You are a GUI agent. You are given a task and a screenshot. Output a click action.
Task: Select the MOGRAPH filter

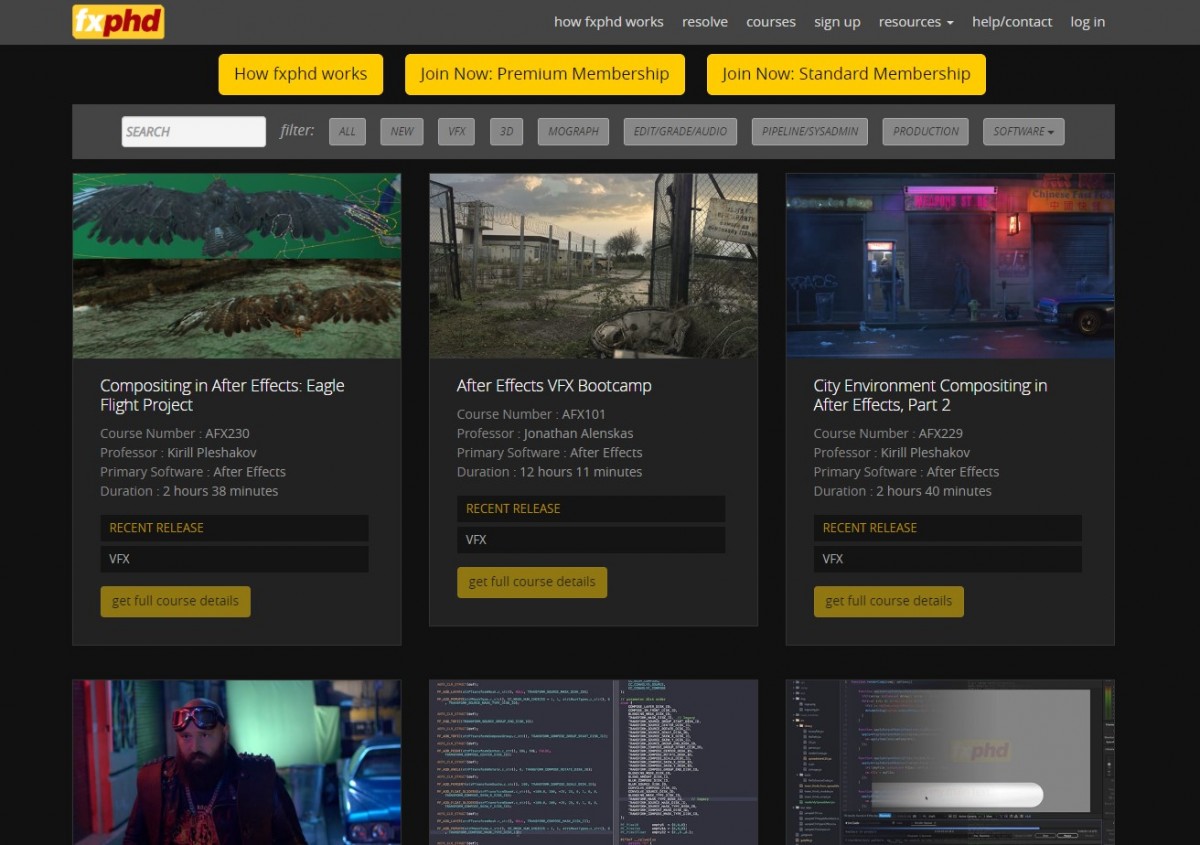(x=573, y=131)
